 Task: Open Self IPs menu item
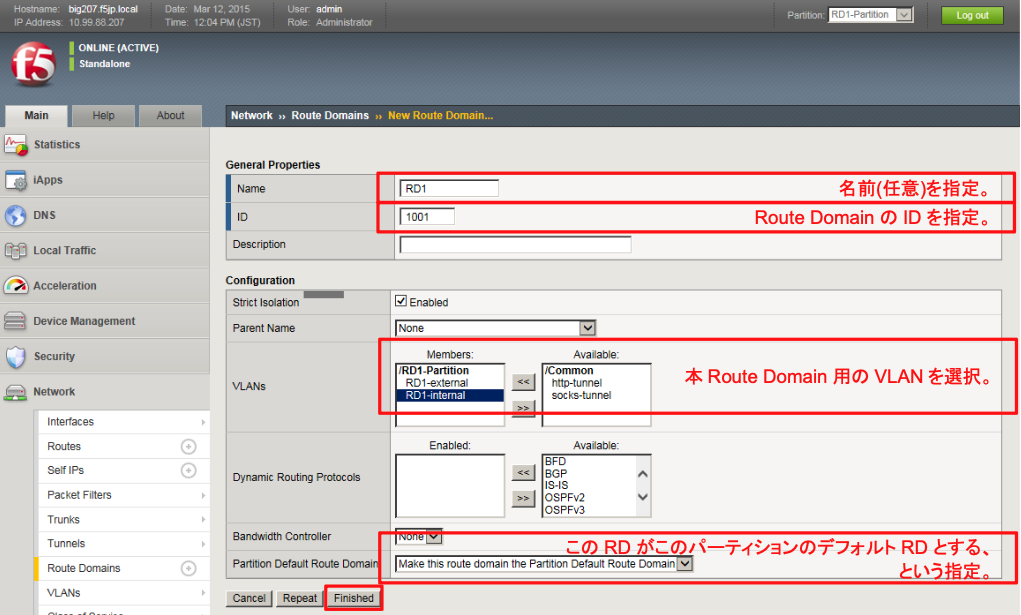click(x=65, y=470)
